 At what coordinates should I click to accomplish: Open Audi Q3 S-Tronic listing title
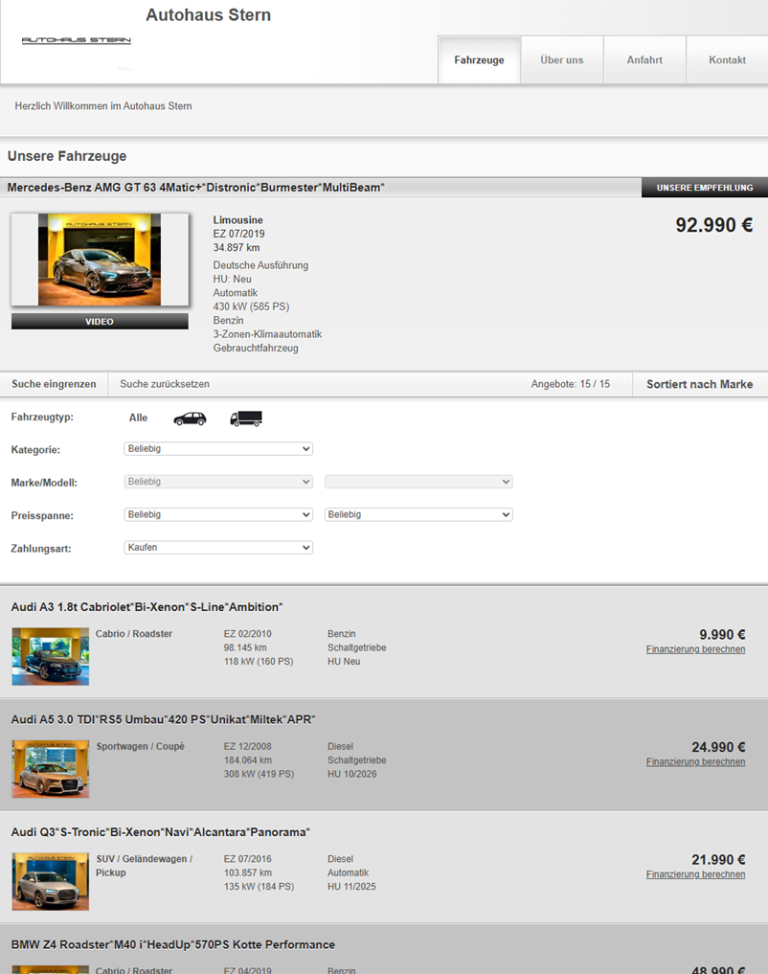[160, 832]
